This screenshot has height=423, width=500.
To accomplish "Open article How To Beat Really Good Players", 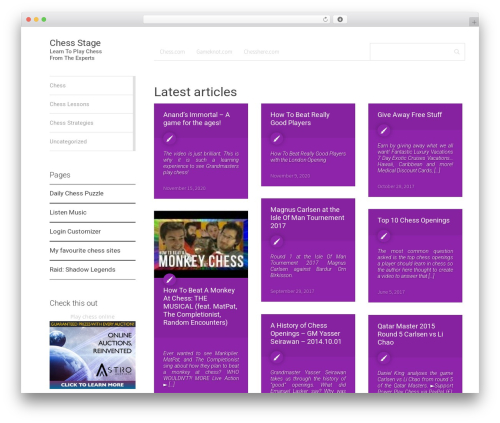I will (x=300, y=119).
